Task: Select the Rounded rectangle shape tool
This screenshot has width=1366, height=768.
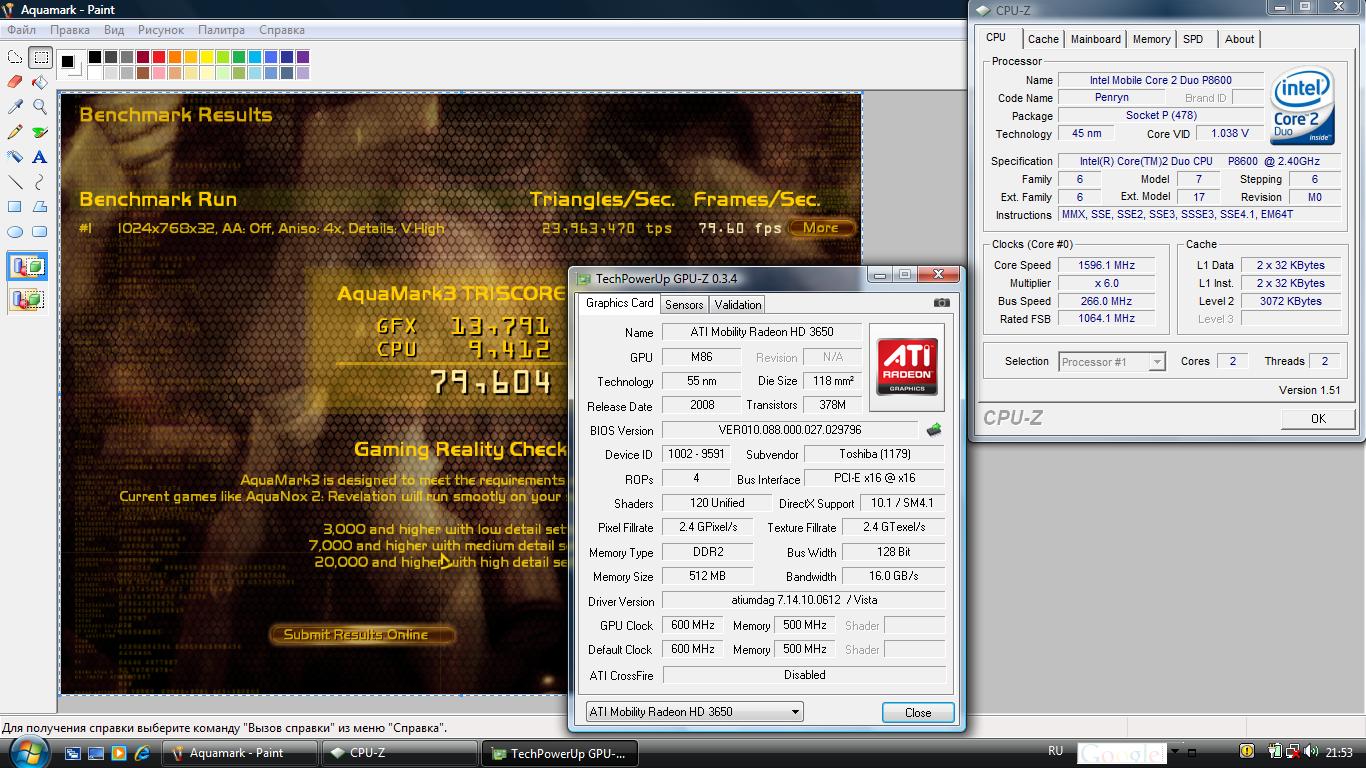Action: 40,232
